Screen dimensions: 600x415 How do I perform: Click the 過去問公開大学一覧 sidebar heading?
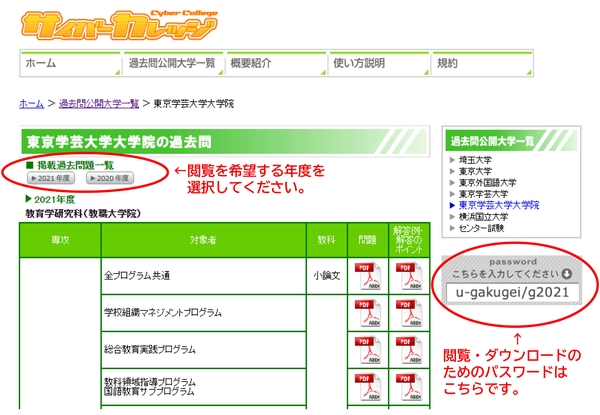pyautogui.click(x=492, y=141)
